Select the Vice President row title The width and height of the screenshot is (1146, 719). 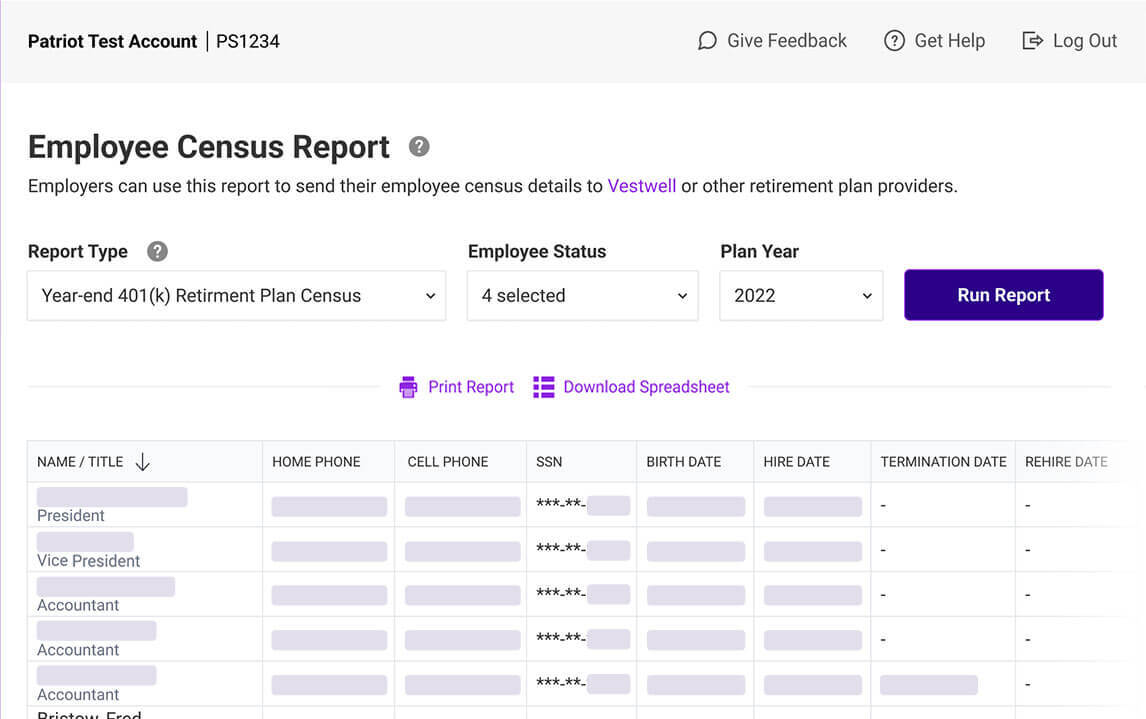(88, 561)
